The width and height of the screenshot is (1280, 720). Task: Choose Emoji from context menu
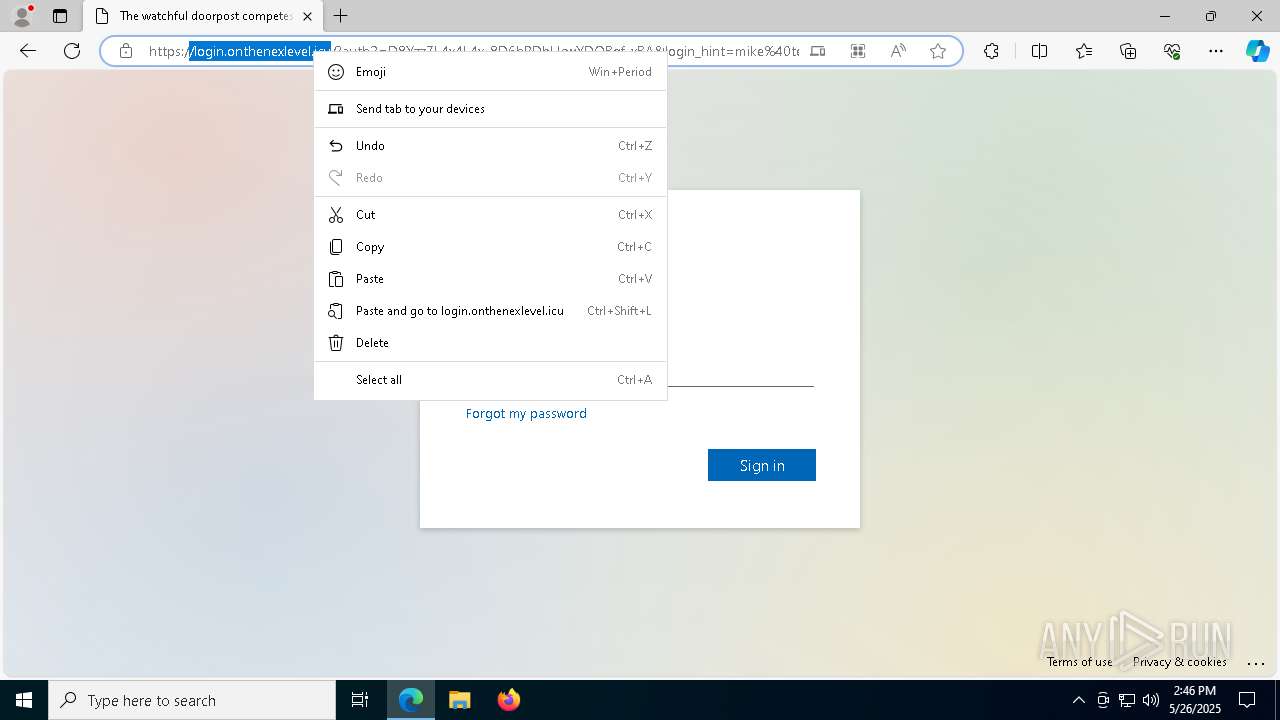(x=490, y=72)
